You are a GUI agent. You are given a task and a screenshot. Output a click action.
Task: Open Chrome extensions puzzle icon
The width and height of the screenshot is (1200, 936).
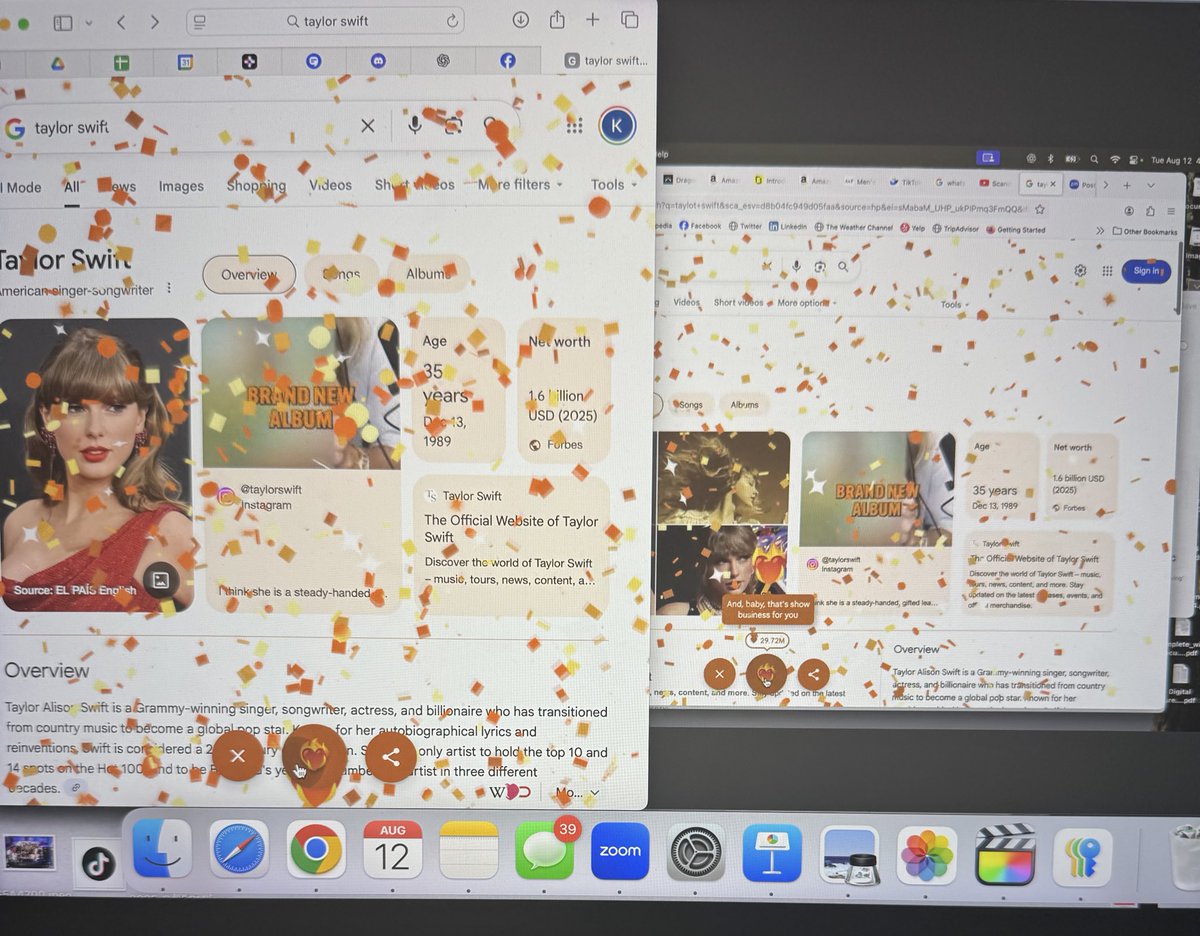(1150, 210)
